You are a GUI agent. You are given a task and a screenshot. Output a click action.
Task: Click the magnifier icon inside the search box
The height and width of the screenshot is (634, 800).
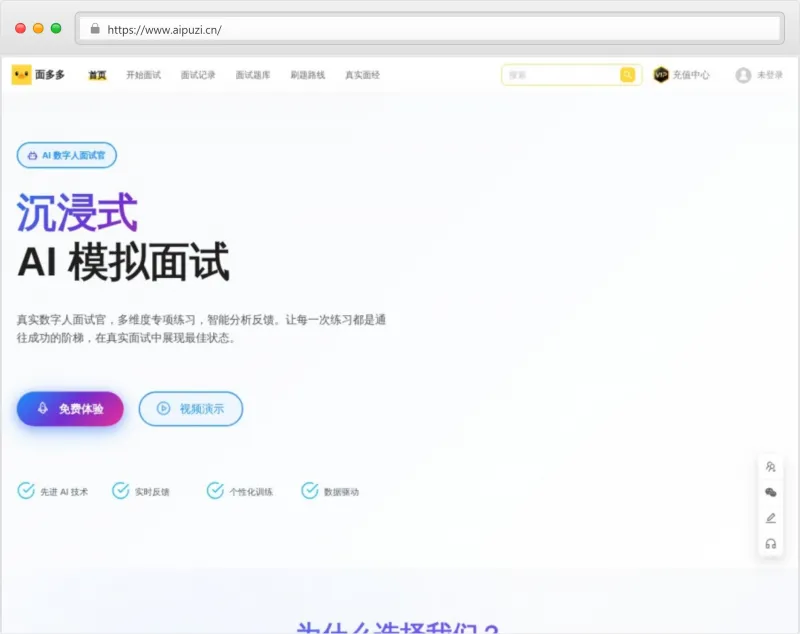pyautogui.click(x=628, y=74)
